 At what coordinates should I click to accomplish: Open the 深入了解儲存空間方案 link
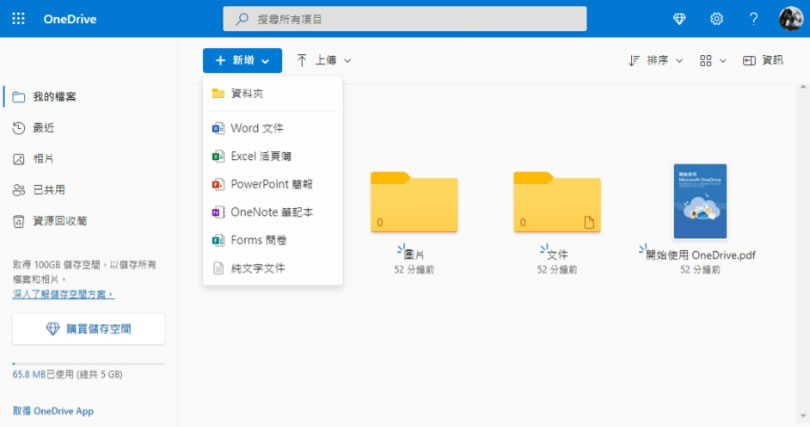click(x=64, y=294)
